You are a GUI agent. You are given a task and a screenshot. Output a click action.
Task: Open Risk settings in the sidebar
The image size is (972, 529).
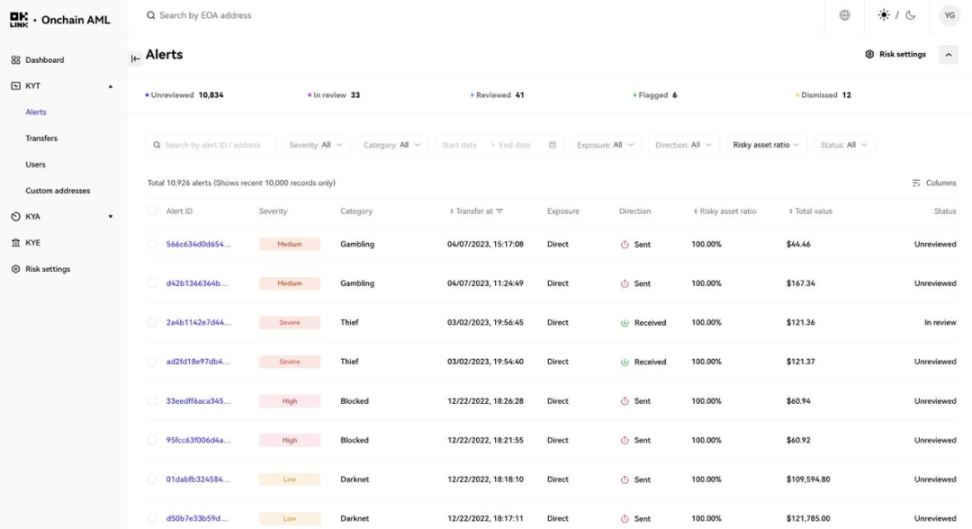pos(47,269)
